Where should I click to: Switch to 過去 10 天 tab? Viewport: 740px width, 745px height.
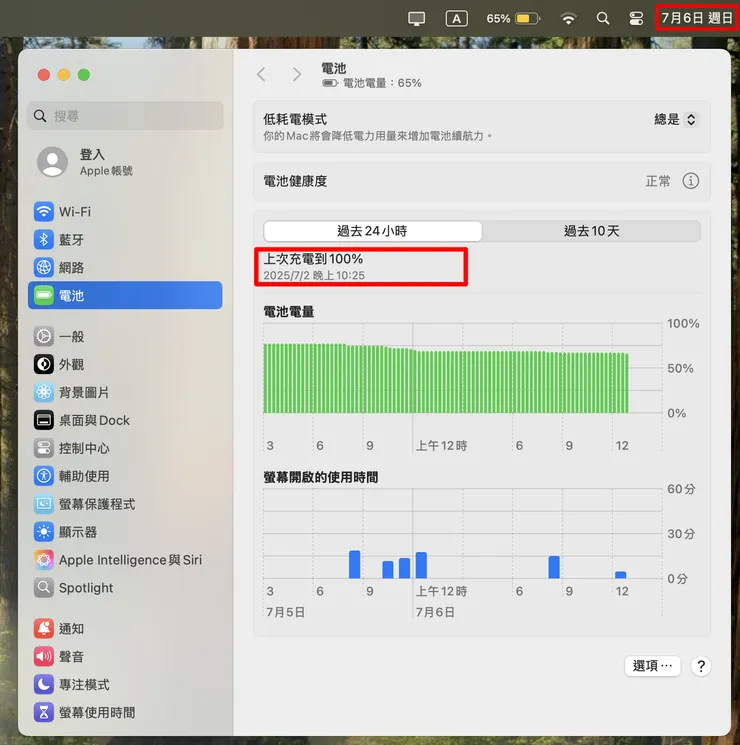592,231
